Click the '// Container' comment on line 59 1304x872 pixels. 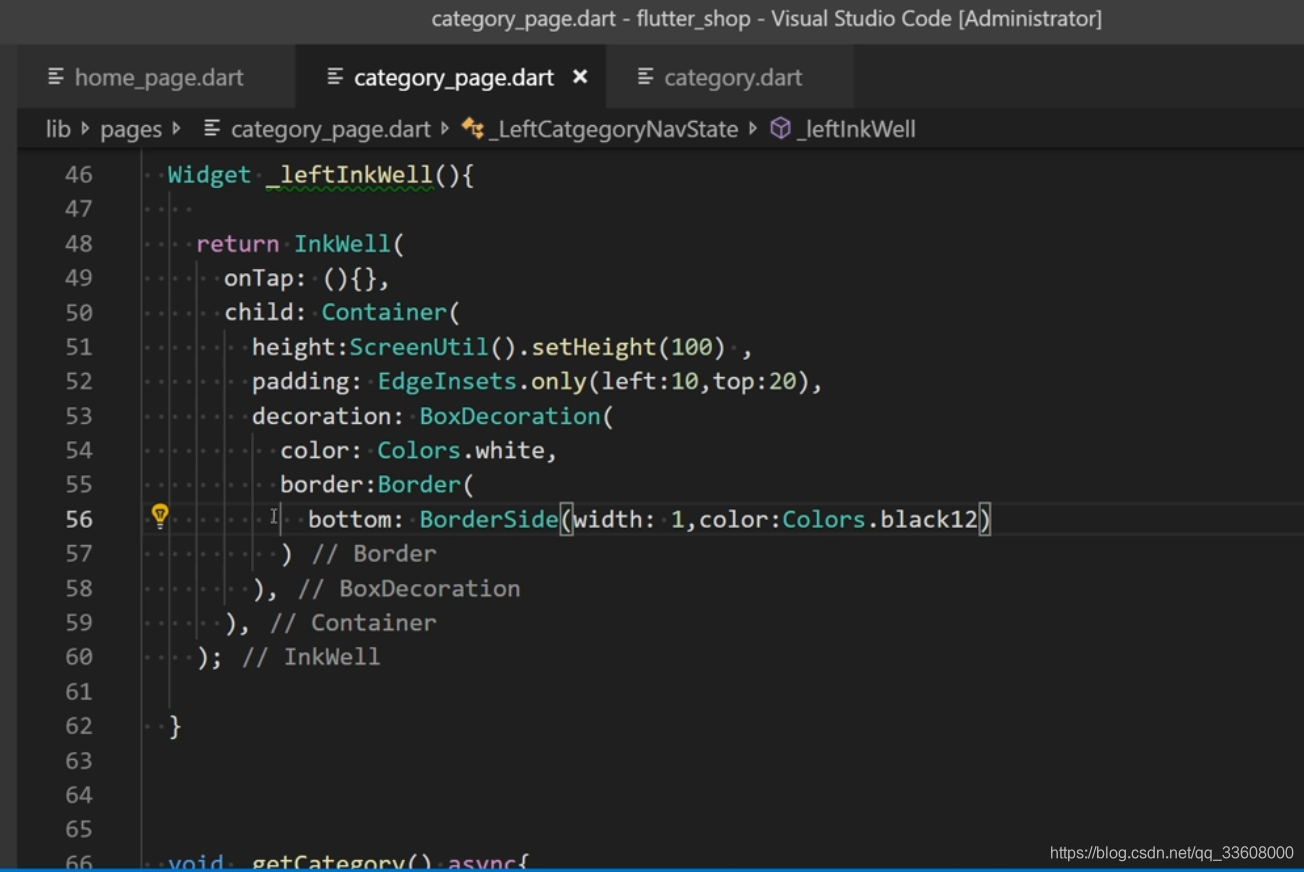[353, 623]
